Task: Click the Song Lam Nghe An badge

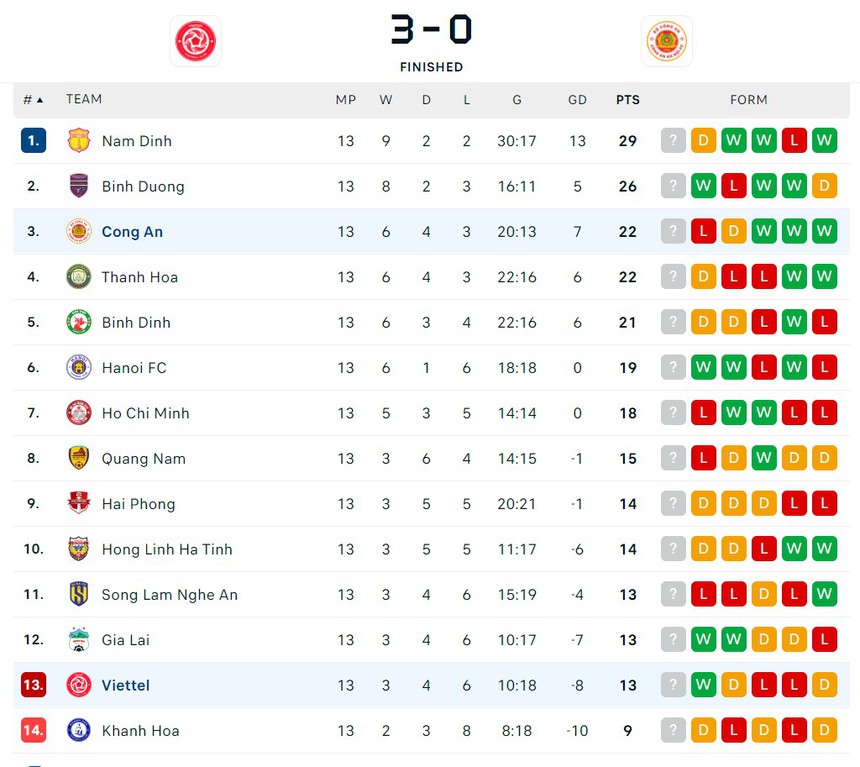Action: tap(78, 595)
